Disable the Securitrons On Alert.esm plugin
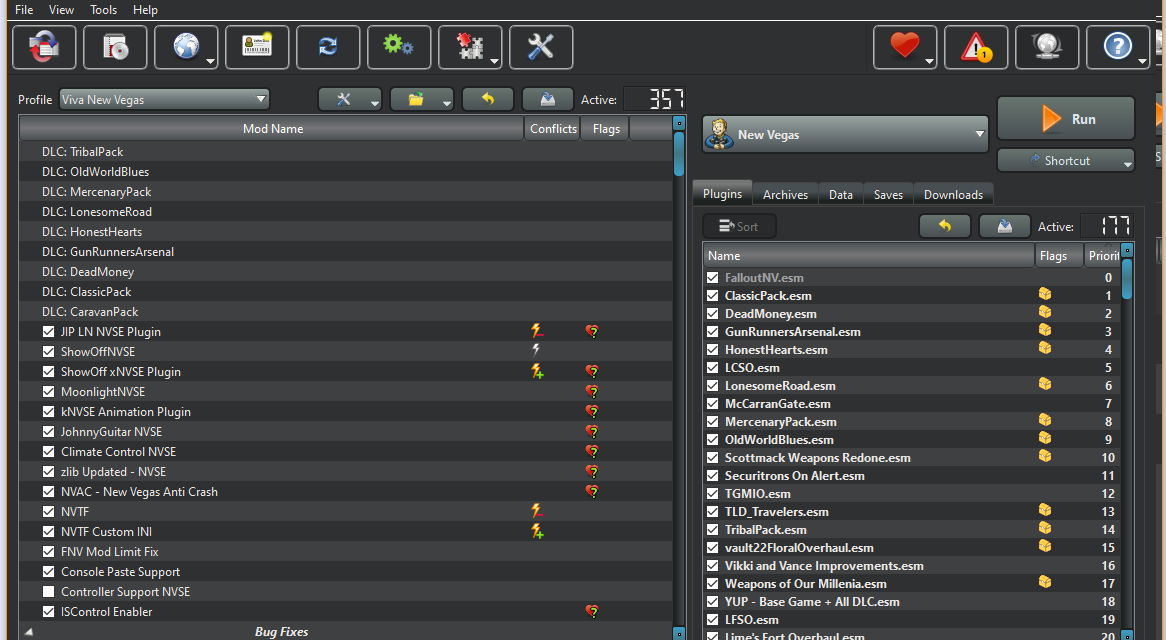The width and height of the screenshot is (1166, 640). (712, 476)
